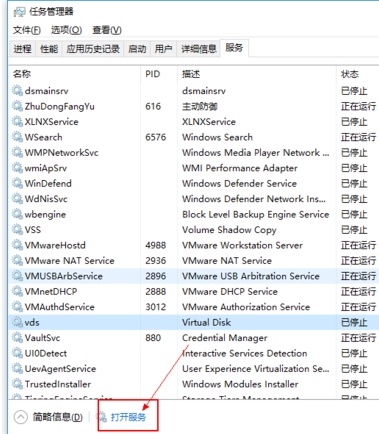The width and height of the screenshot is (379, 434).
Task: Open the 查看(V) menu
Action: tap(107, 30)
